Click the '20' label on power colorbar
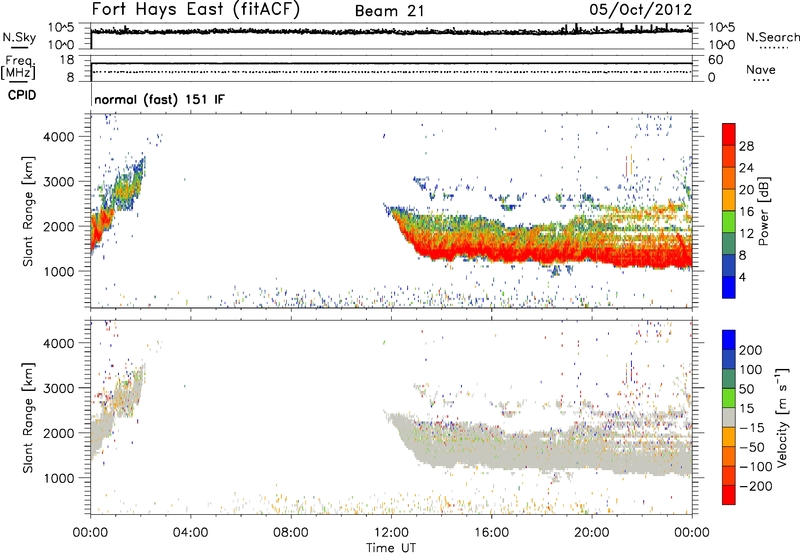 pyautogui.click(x=746, y=190)
